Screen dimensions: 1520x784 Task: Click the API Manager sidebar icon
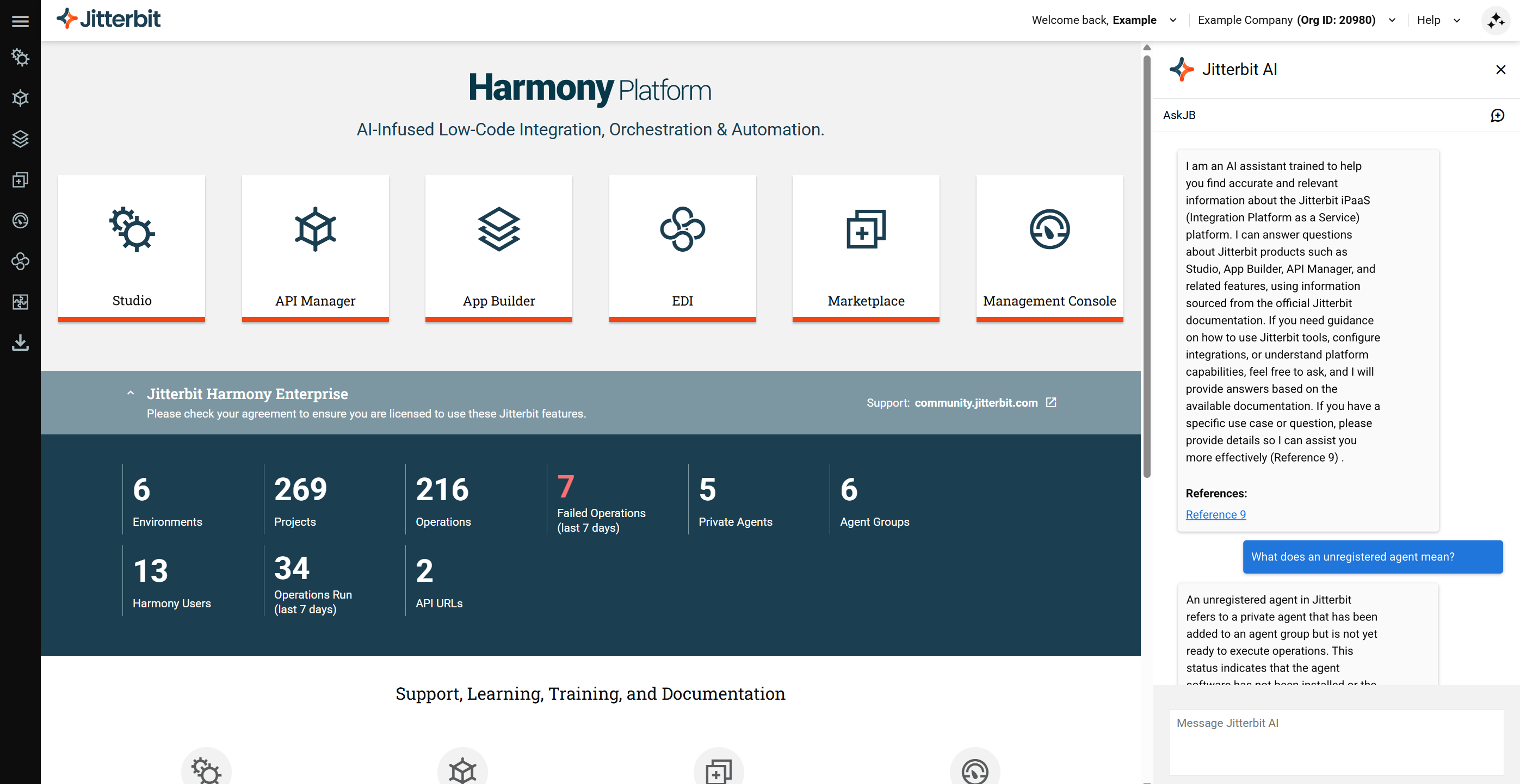pos(20,98)
